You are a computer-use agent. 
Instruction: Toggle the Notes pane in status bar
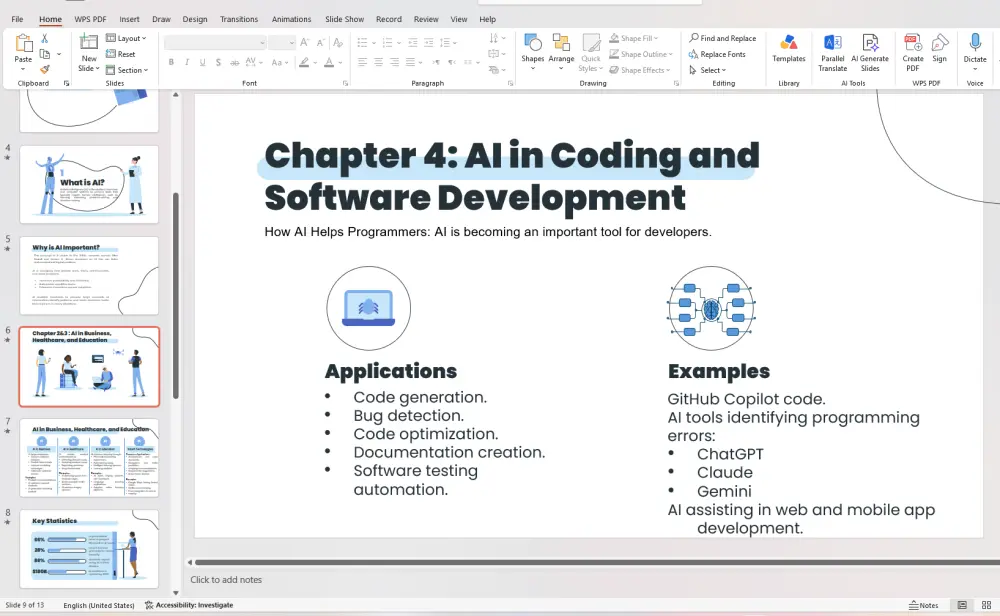coord(923,605)
